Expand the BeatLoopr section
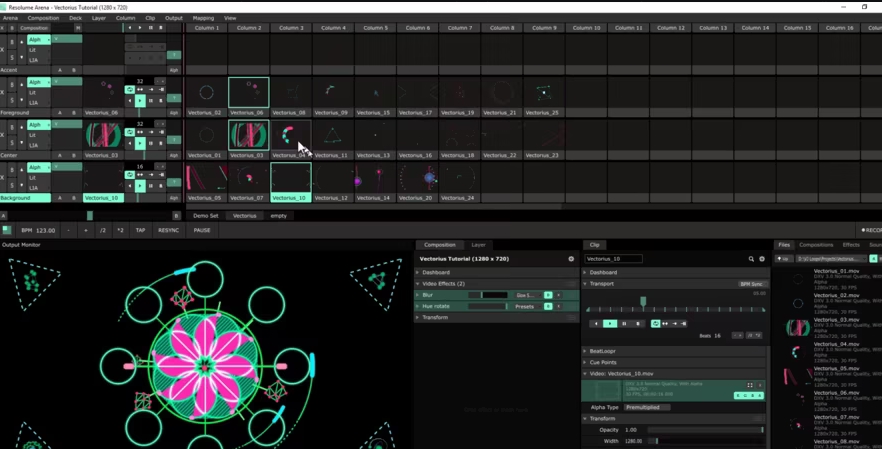882x449 pixels. (x=584, y=351)
